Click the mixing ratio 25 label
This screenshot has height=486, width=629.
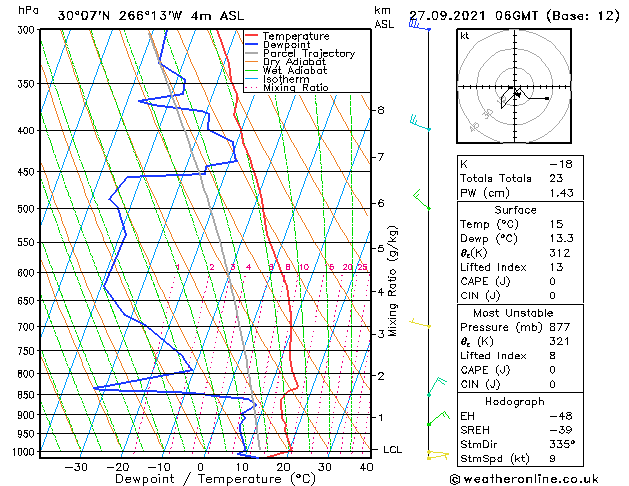363,267
